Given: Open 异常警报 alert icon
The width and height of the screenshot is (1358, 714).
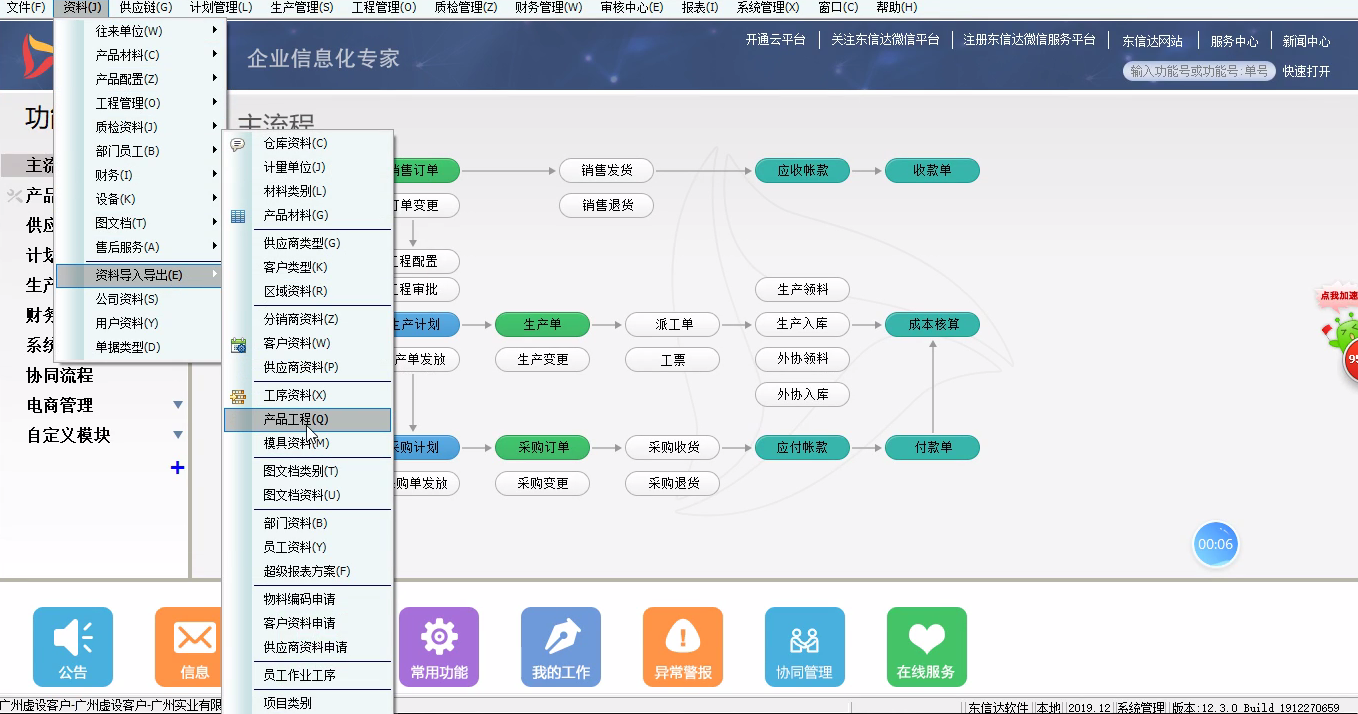Looking at the screenshot, I should pos(683,646).
